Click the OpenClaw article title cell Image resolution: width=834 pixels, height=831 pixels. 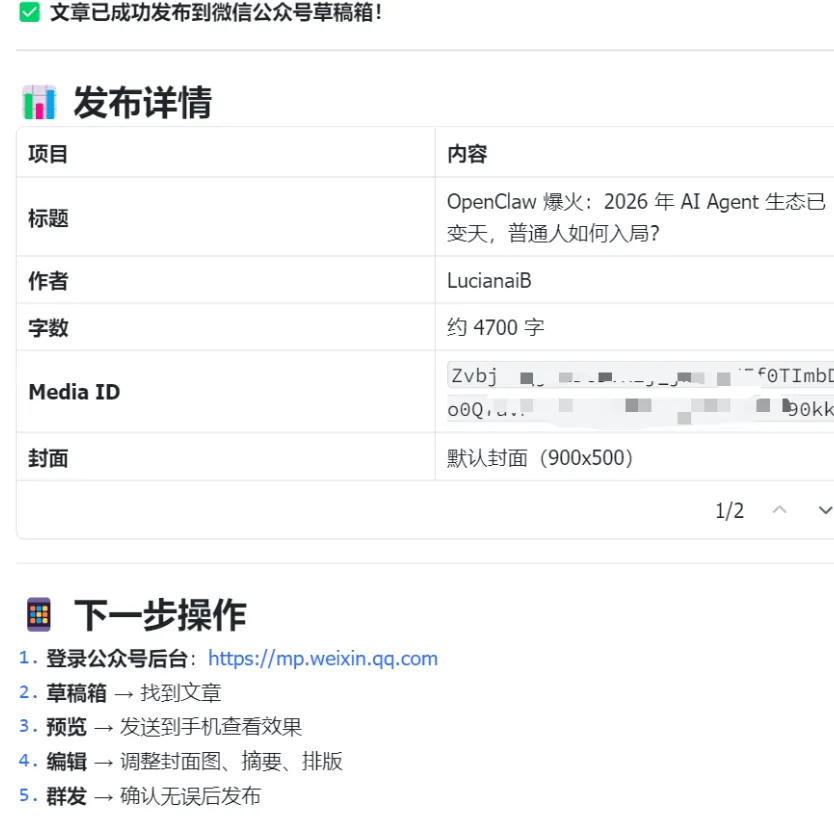(636, 217)
